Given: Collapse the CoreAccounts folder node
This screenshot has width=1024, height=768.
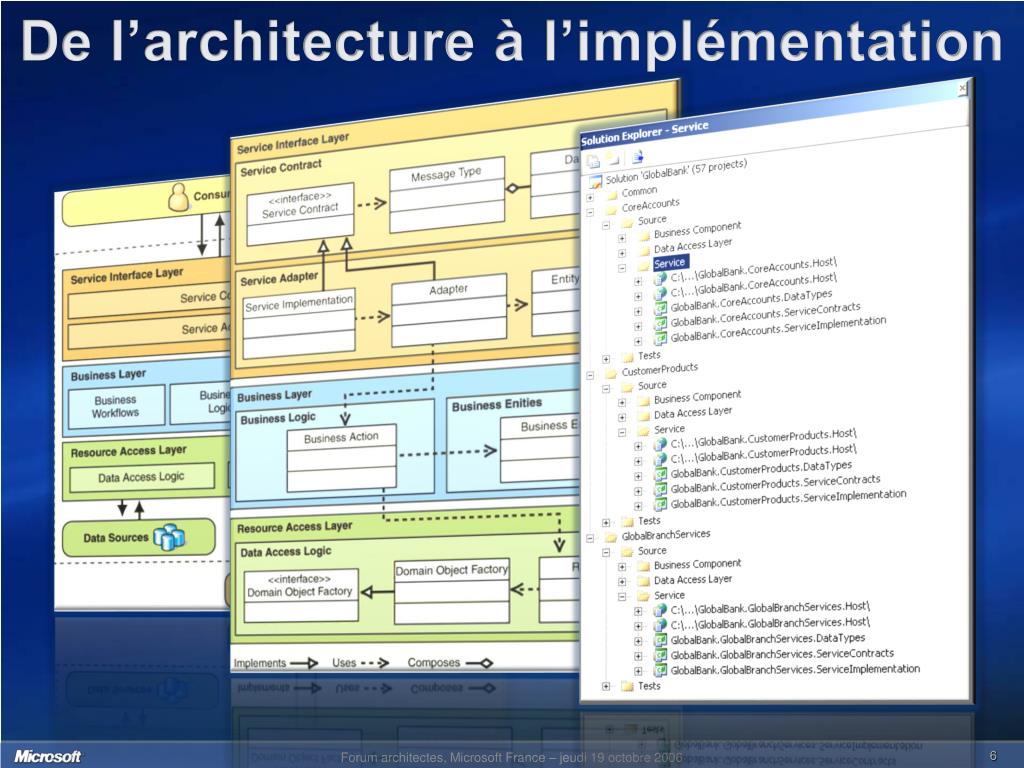Looking at the screenshot, I should [590, 212].
